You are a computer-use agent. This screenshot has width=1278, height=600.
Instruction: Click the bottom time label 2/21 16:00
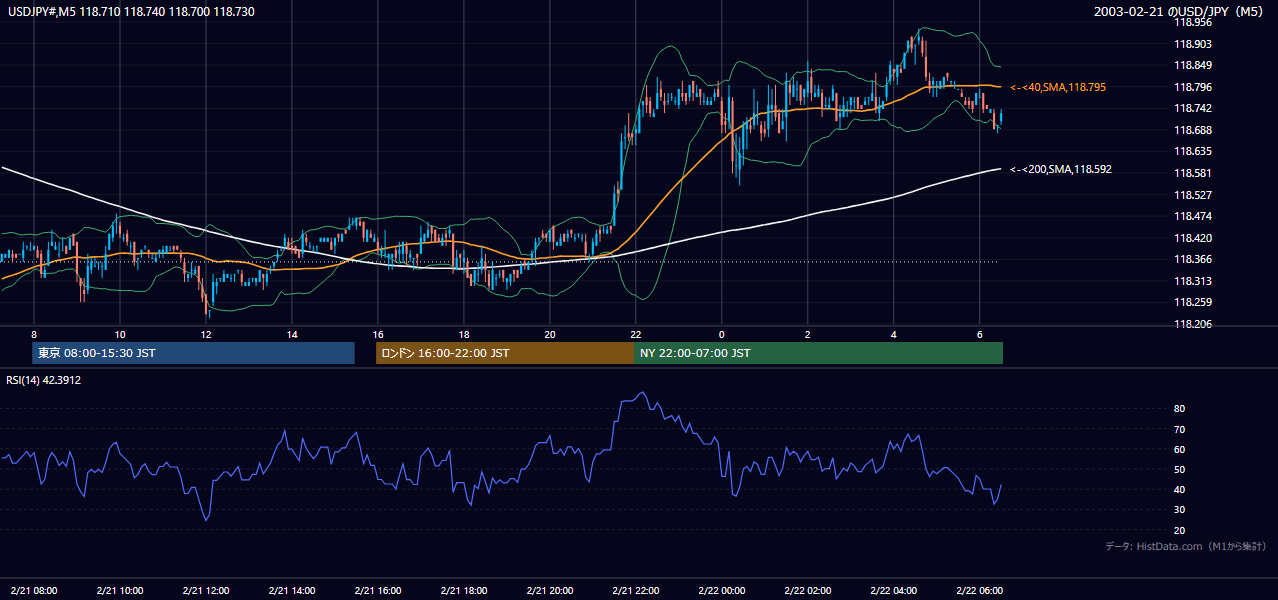click(x=378, y=590)
